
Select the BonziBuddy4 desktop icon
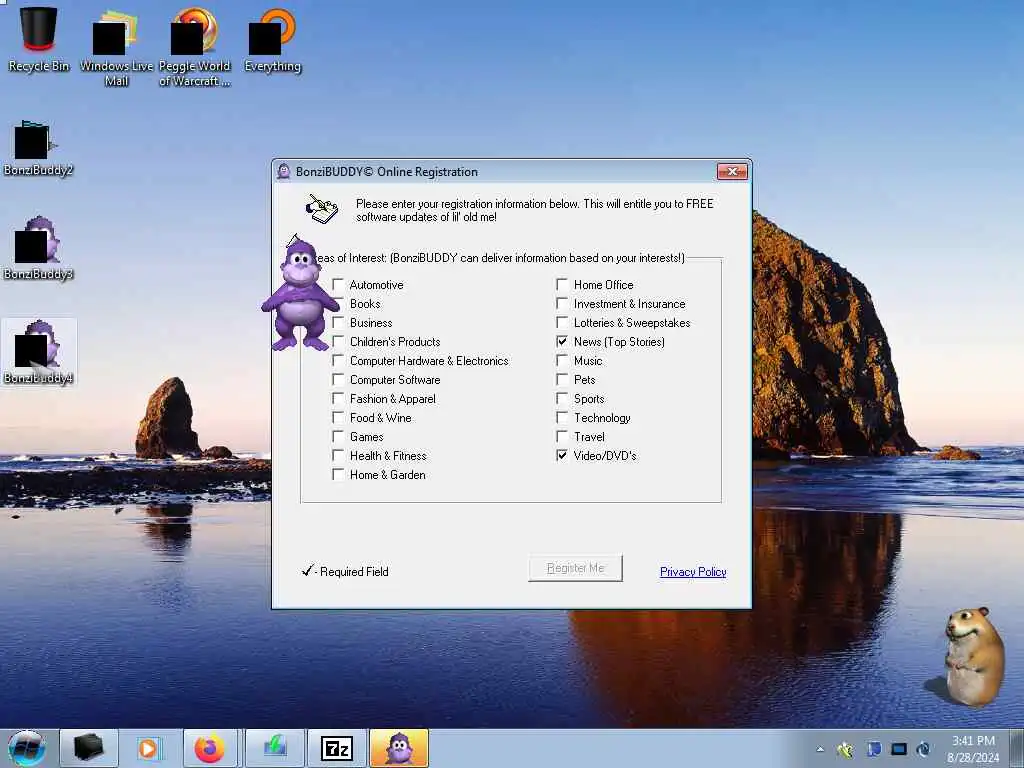[x=38, y=353]
